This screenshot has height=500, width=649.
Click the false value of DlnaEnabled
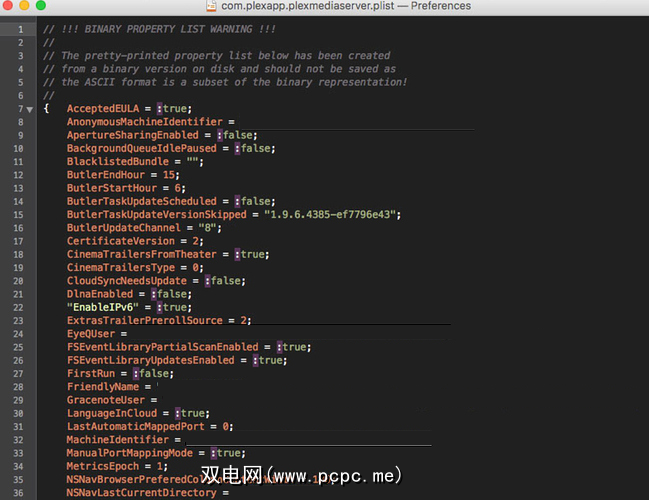171,294
